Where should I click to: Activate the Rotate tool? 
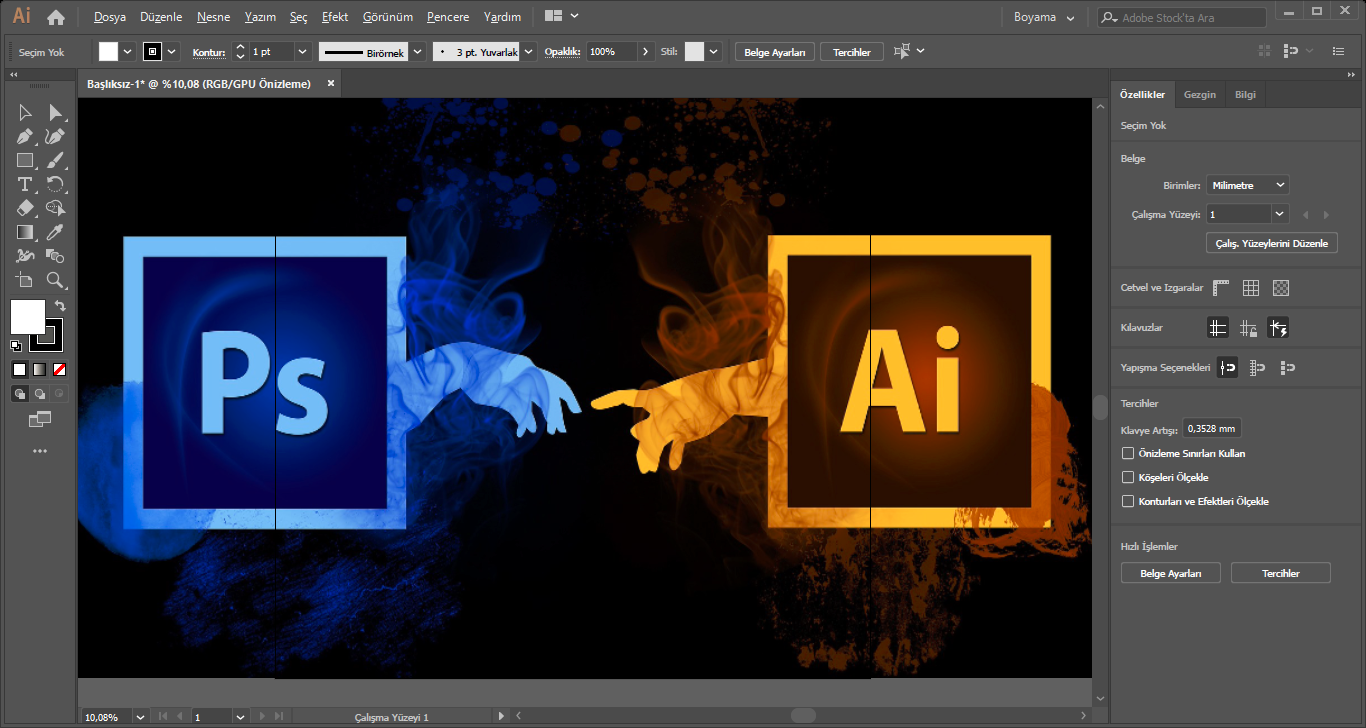55,184
